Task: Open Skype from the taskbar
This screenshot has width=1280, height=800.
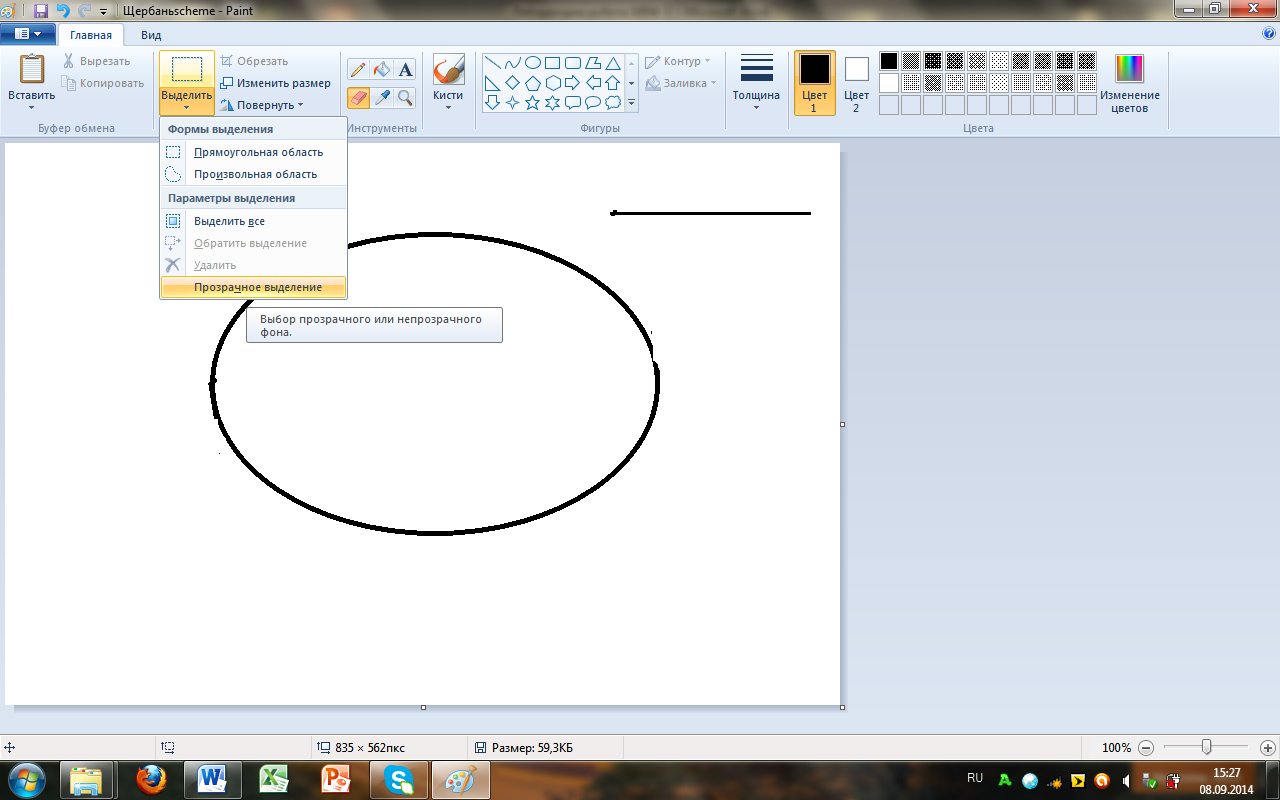Action: point(399,779)
